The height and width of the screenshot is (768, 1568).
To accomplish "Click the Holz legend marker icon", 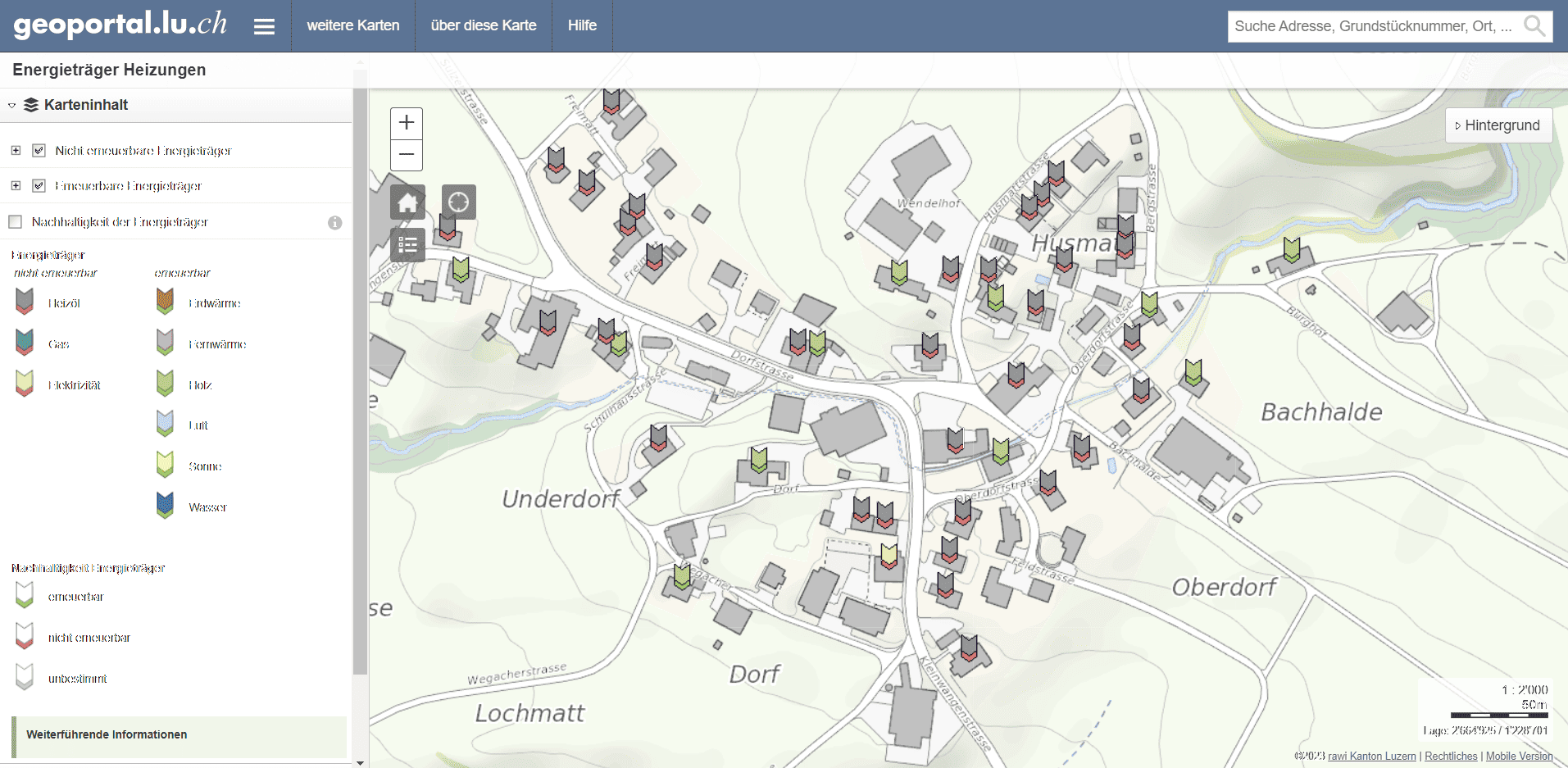I will (165, 384).
